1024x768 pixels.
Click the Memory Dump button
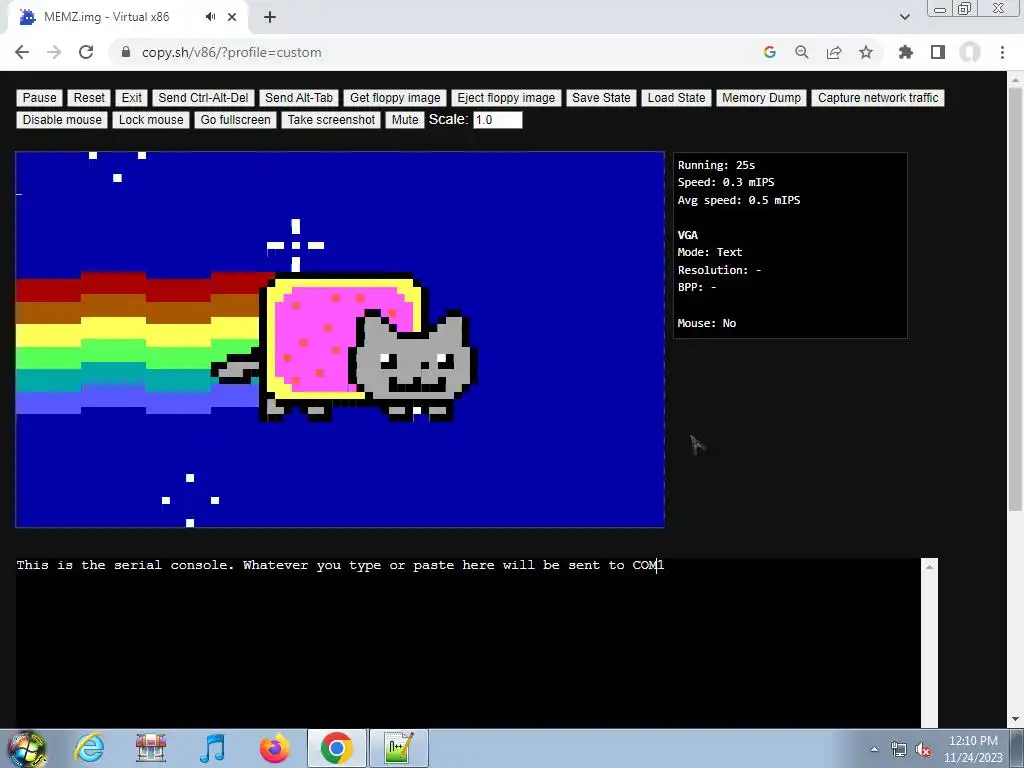coord(761,98)
